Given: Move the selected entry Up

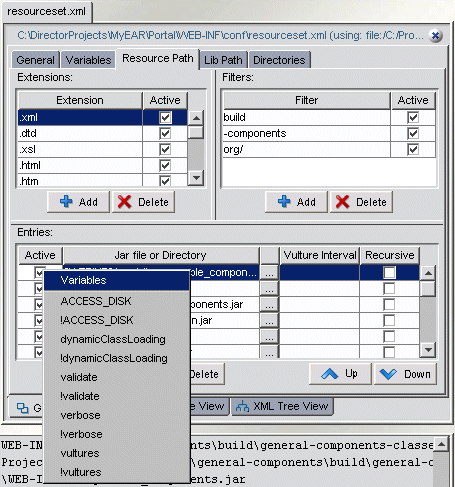Looking at the screenshot, I should 340,374.
